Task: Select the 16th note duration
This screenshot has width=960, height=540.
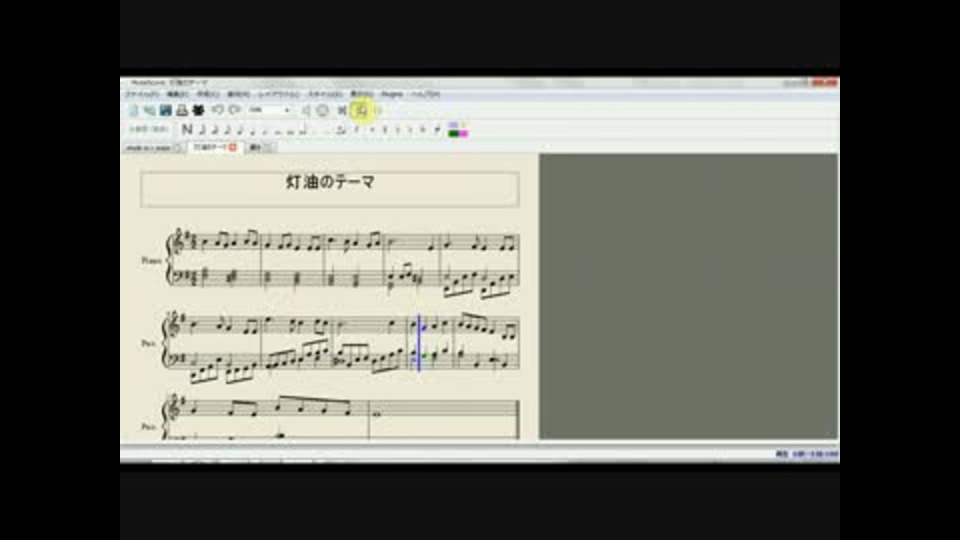Action: click(x=228, y=129)
